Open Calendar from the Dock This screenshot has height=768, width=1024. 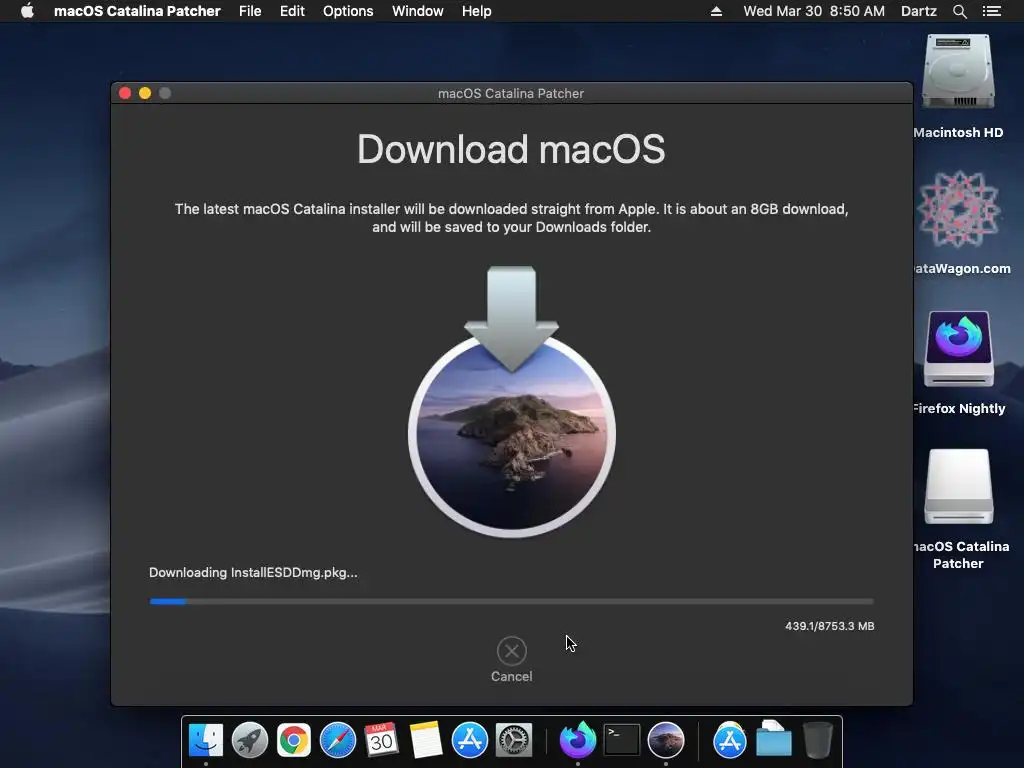[381, 740]
